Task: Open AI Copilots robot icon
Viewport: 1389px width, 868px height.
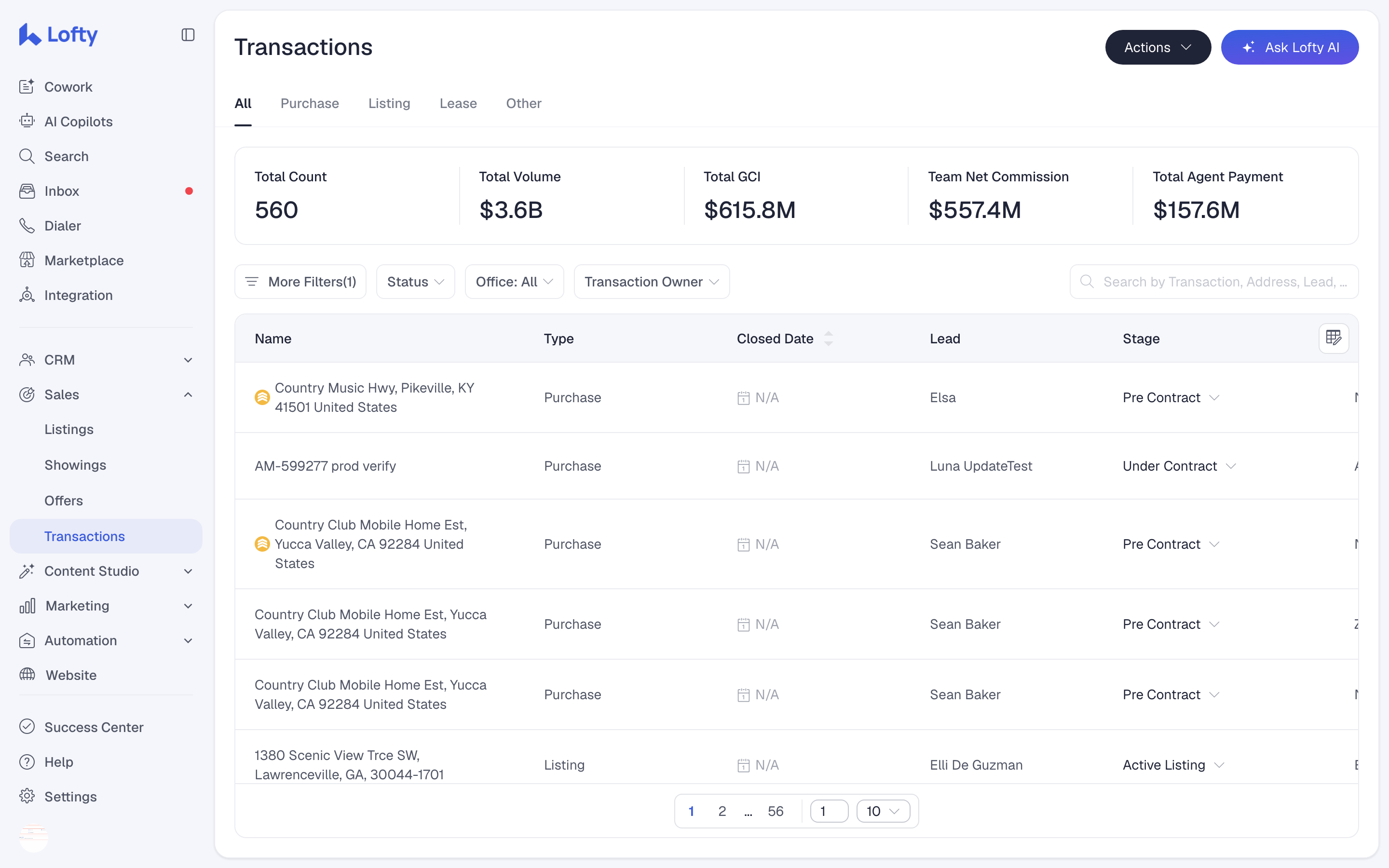Action: (27, 121)
